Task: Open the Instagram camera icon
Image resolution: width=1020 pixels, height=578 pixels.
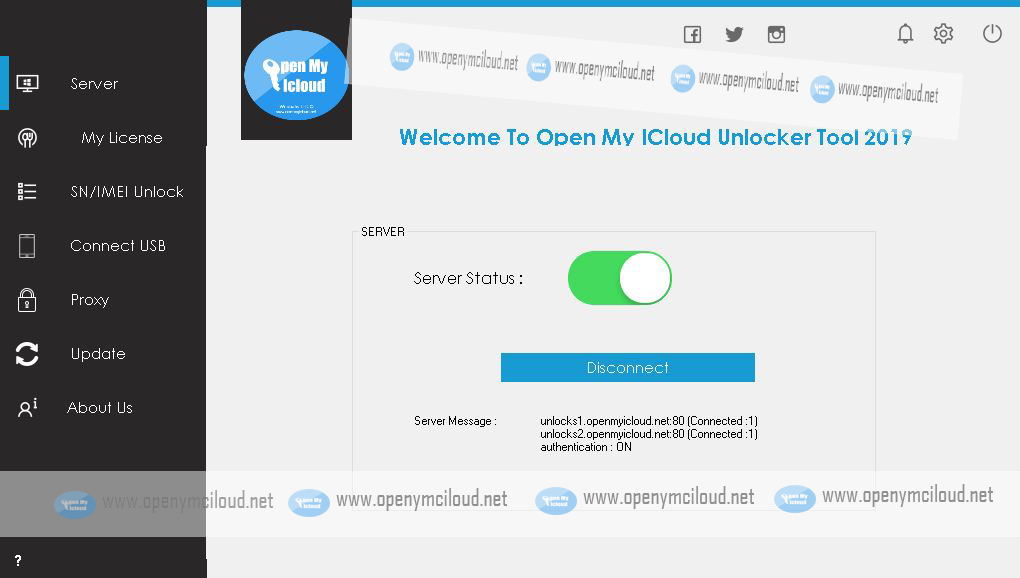Action: (776, 34)
